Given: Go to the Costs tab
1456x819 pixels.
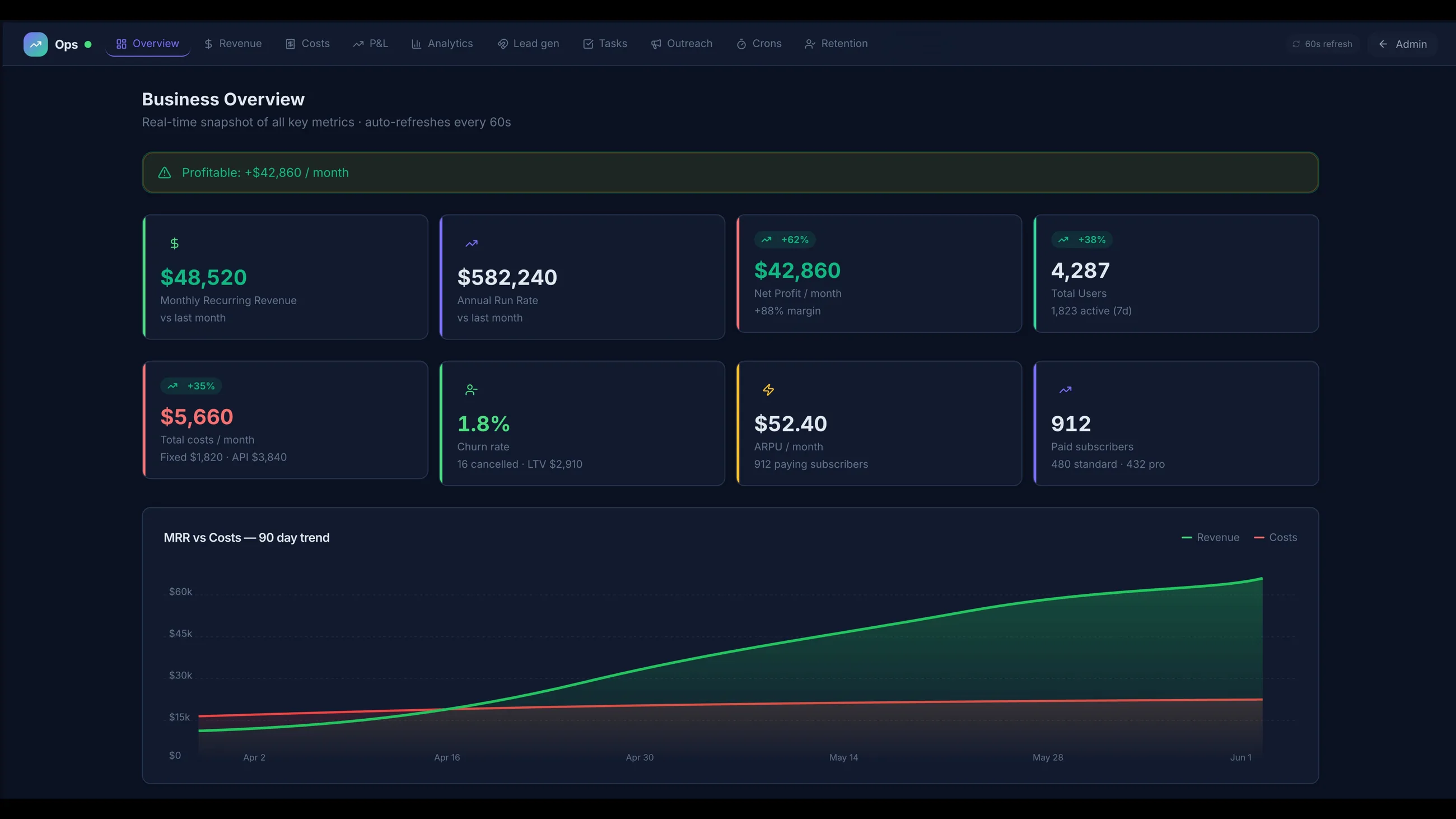Looking at the screenshot, I should click(307, 44).
